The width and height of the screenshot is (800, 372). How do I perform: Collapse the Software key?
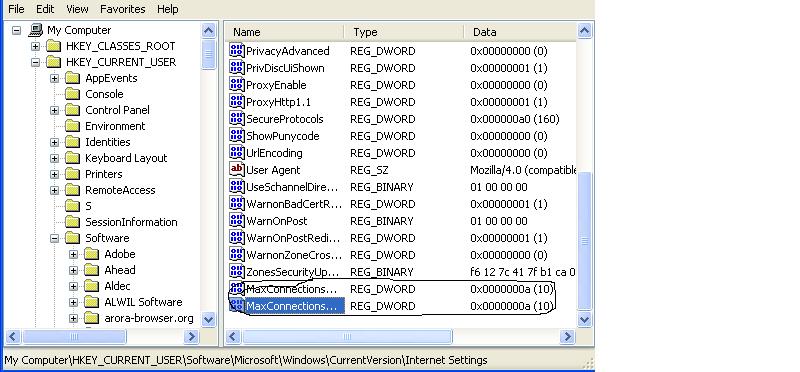(54, 238)
